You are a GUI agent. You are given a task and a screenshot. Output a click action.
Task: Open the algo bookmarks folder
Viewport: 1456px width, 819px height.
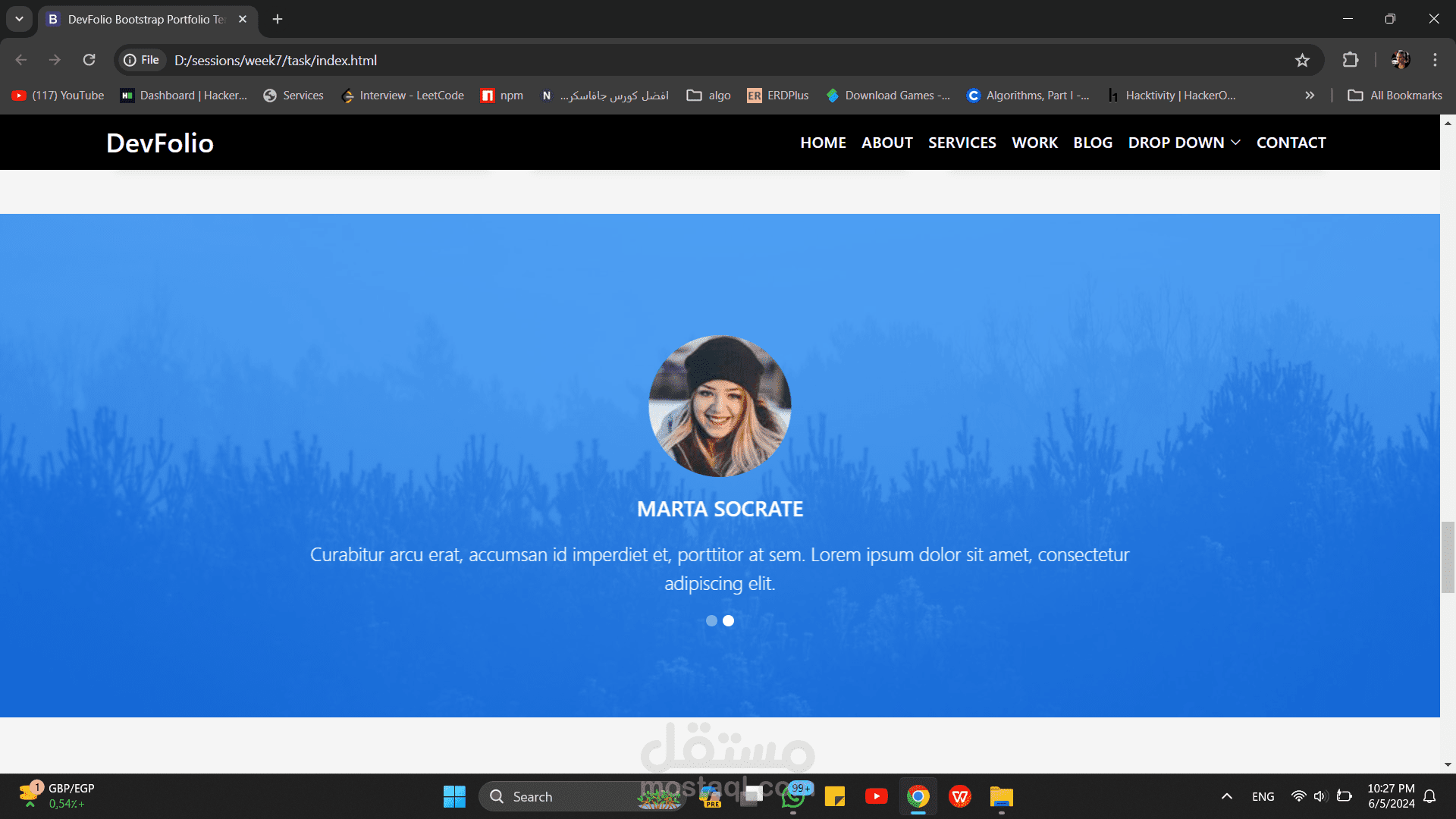coord(709,96)
